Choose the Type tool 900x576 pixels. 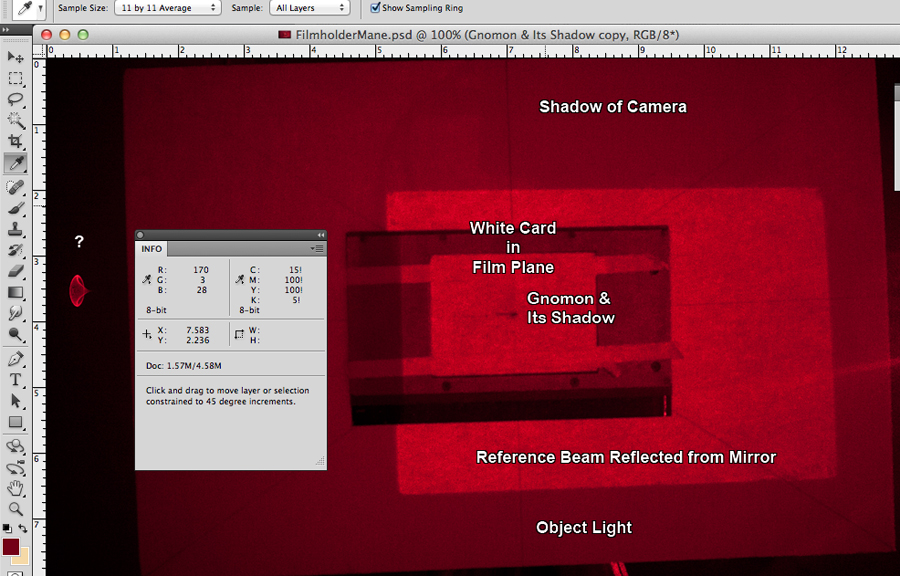(x=16, y=380)
